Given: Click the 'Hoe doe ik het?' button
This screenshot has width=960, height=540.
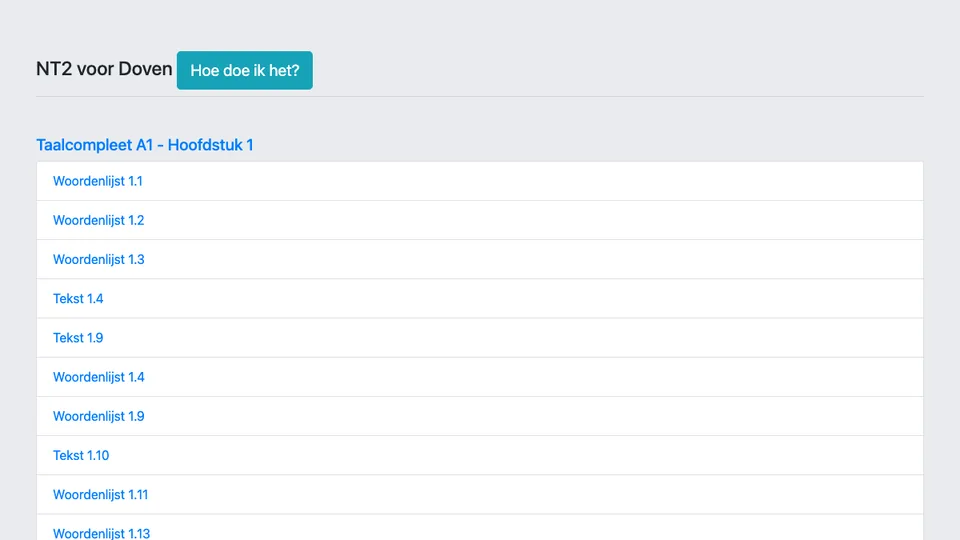Looking at the screenshot, I should click(x=244, y=70).
